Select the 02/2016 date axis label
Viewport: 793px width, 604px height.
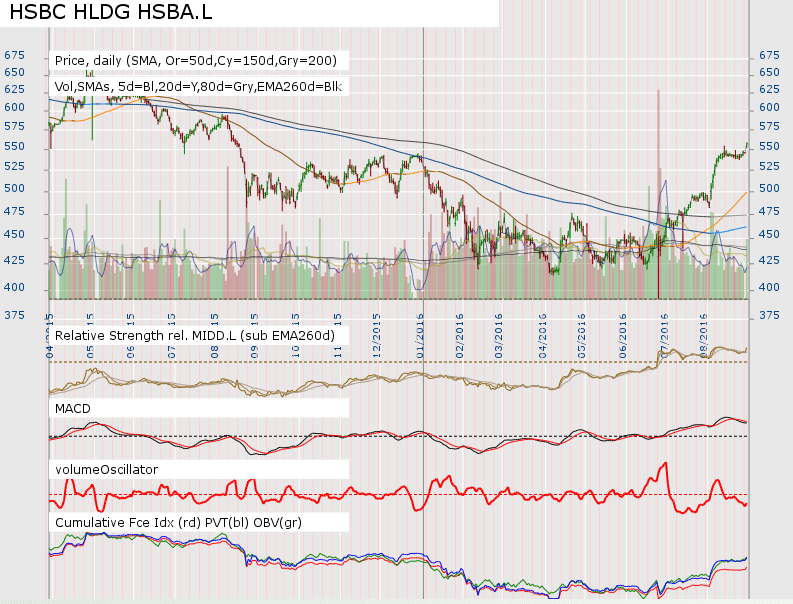[459, 336]
